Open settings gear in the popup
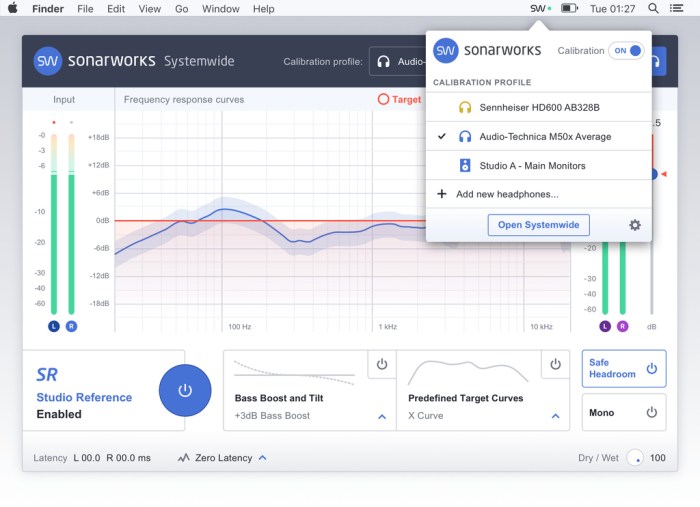The image size is (700, 507). [x=634, y=225]
